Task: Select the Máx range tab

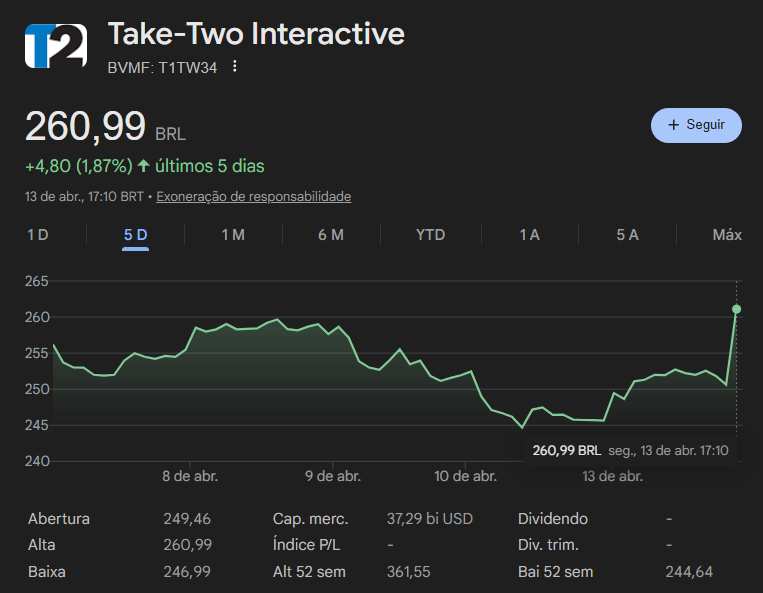Action: click(727, 235)
